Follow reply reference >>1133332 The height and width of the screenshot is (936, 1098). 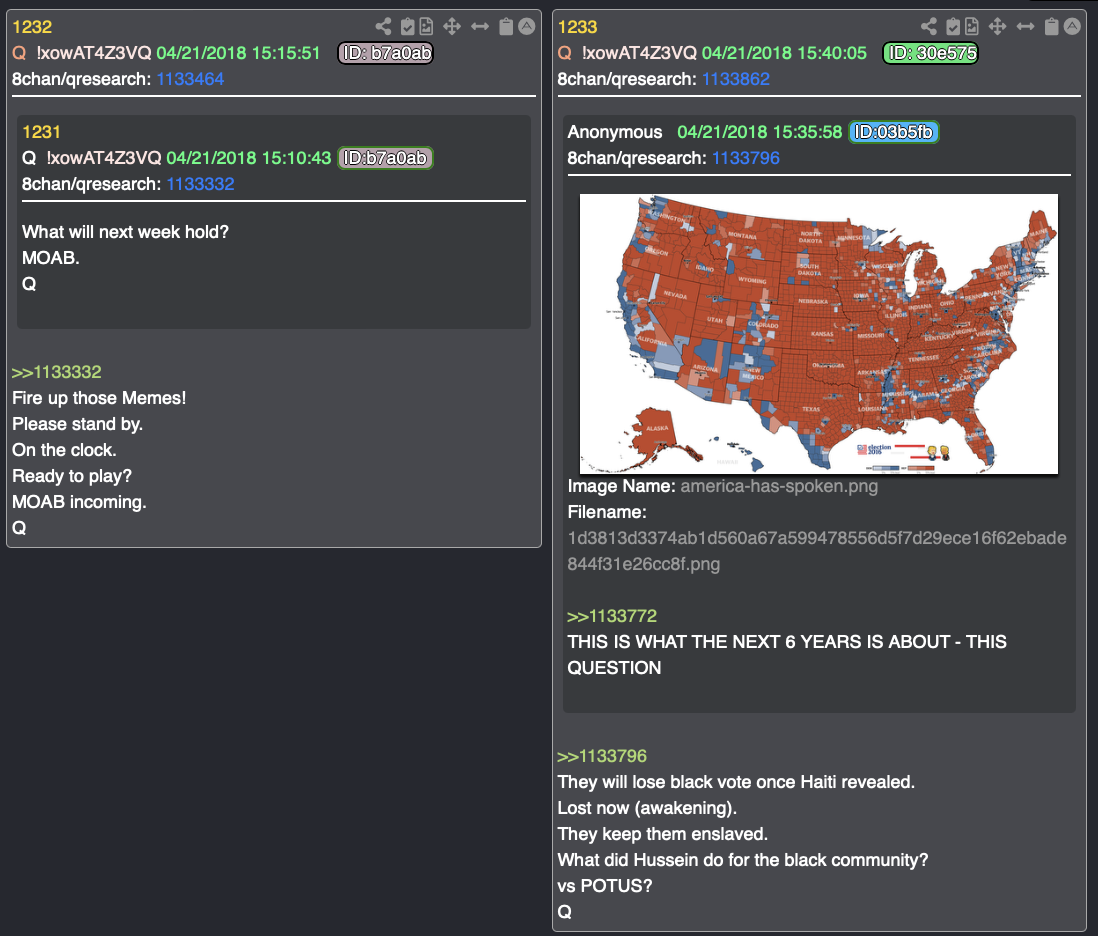pos(57,372)
